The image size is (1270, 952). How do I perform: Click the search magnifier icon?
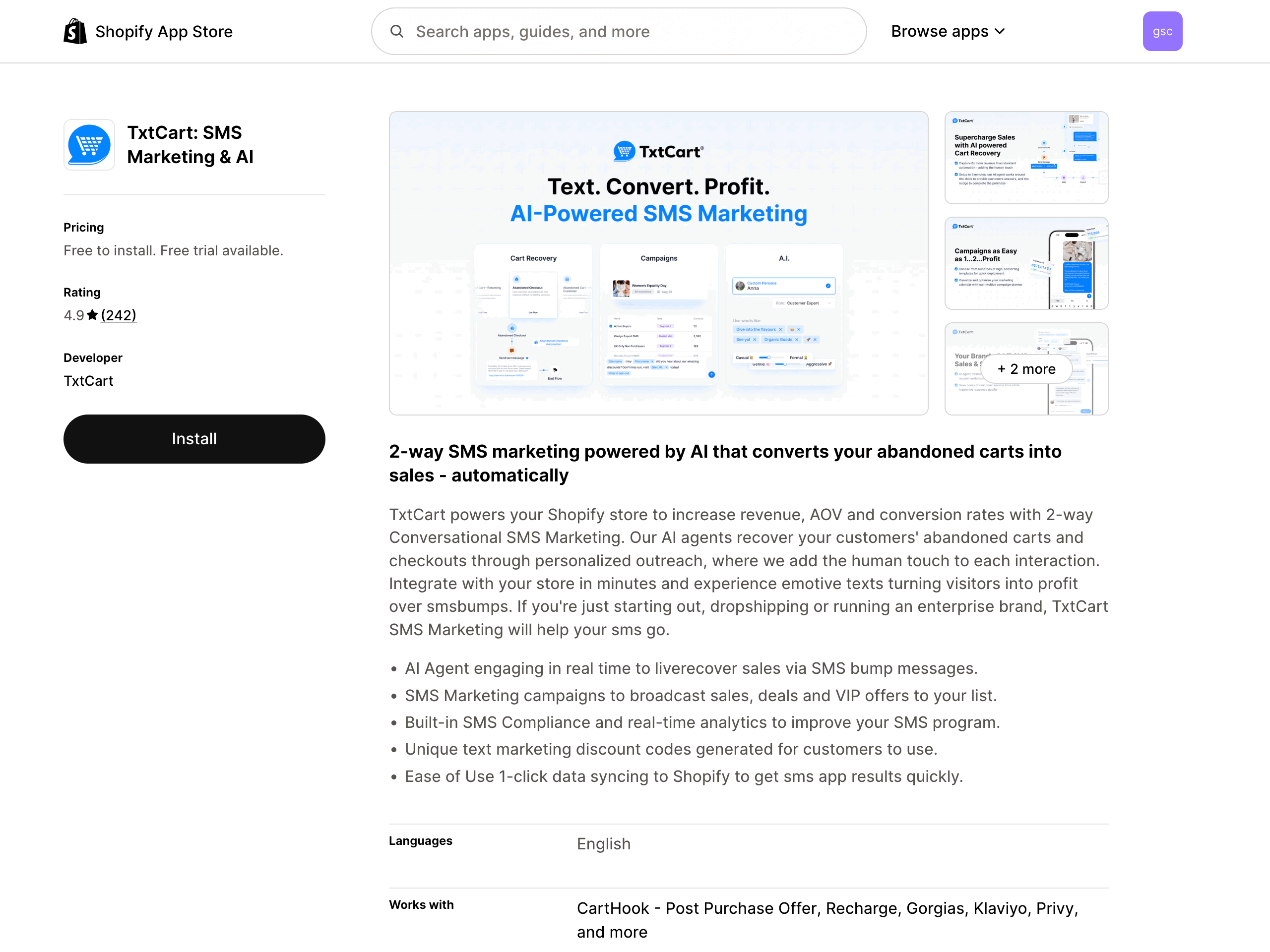[x=397, y=31]
